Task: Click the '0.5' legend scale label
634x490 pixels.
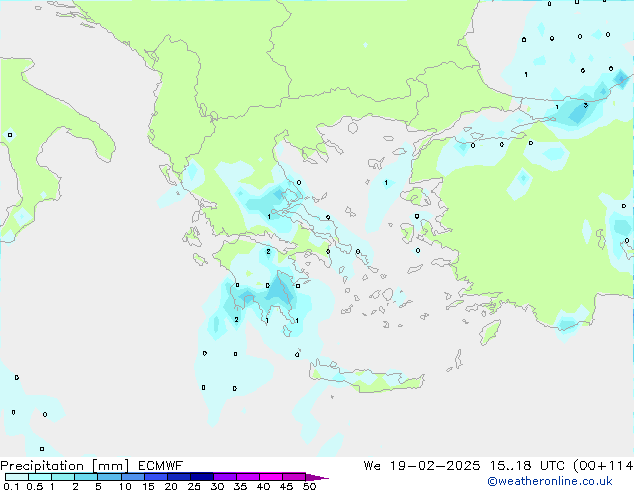Action: click(x=35, y=486)
